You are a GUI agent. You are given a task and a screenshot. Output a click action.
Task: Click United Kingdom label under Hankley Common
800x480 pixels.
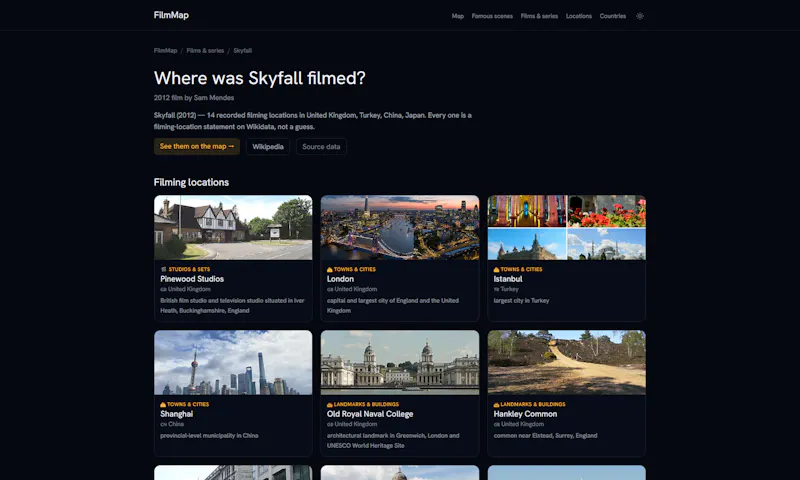pyautogui.click(x=522, y=424)
